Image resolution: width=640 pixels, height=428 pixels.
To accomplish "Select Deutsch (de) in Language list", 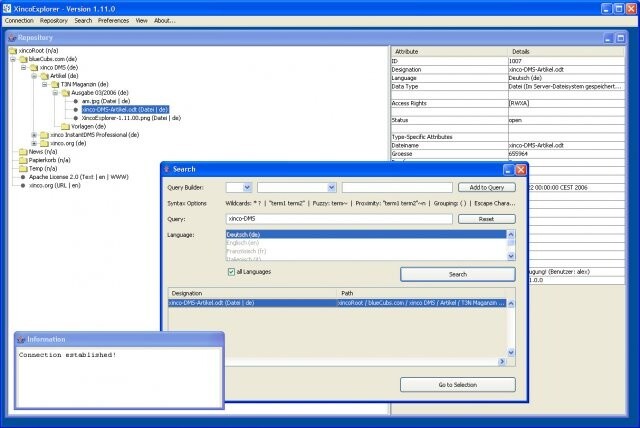I will pos(366,235).
